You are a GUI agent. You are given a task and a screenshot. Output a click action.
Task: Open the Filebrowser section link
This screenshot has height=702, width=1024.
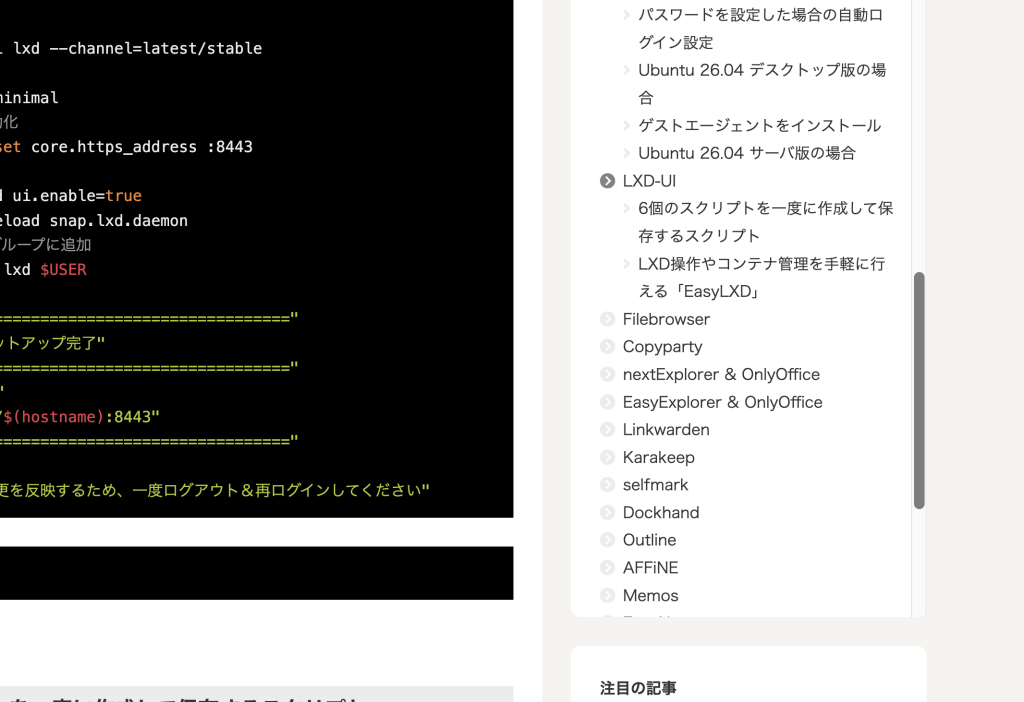tap(666, 319)
